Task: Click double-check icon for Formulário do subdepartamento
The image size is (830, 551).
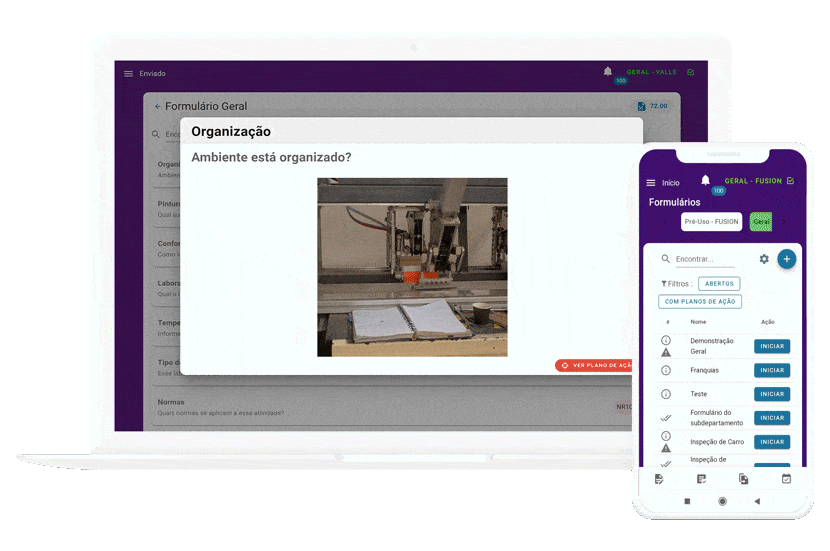Action: pyautogui.click(x=666, y=418)
